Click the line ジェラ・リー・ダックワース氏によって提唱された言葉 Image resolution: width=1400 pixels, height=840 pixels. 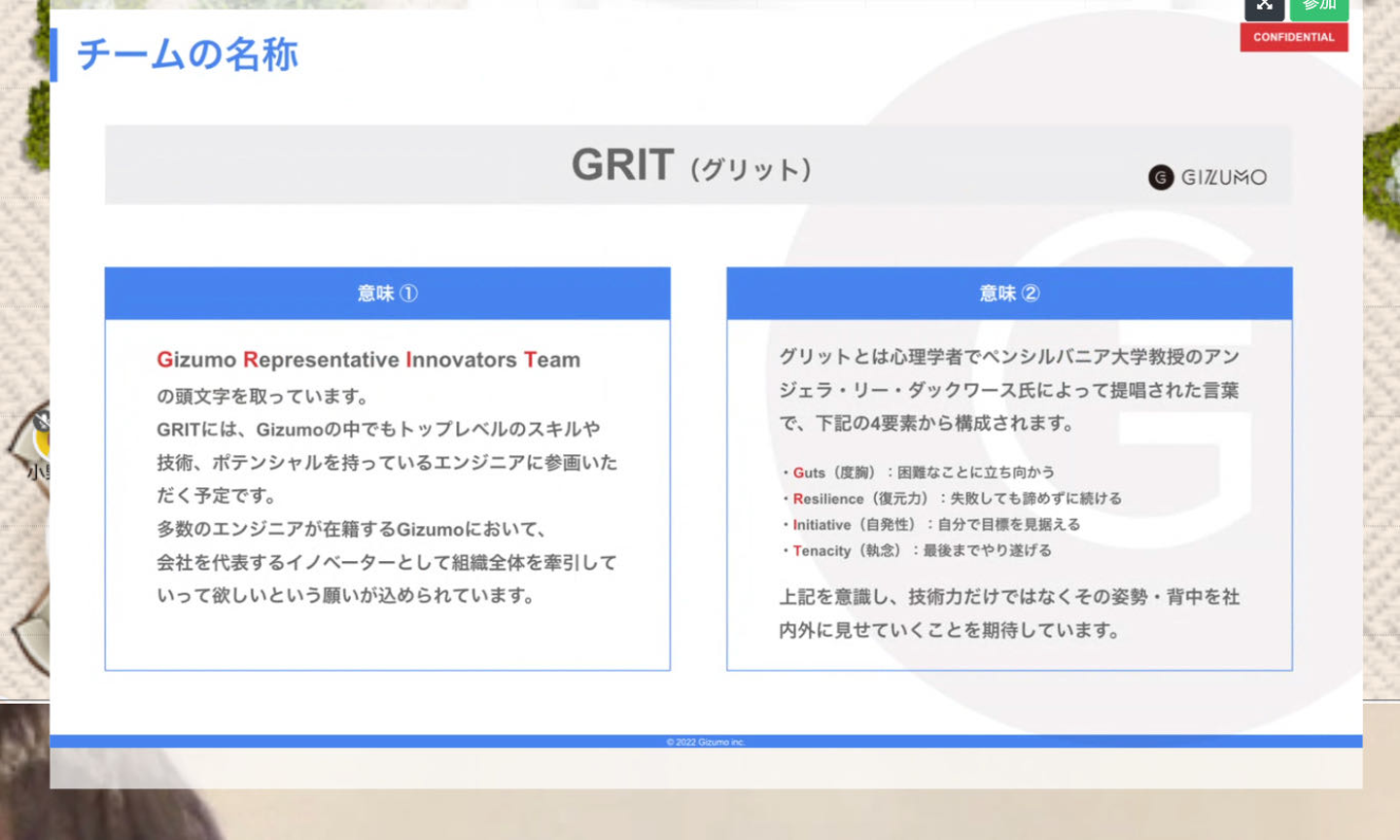pyautogui.click(x=1009, y=390)
